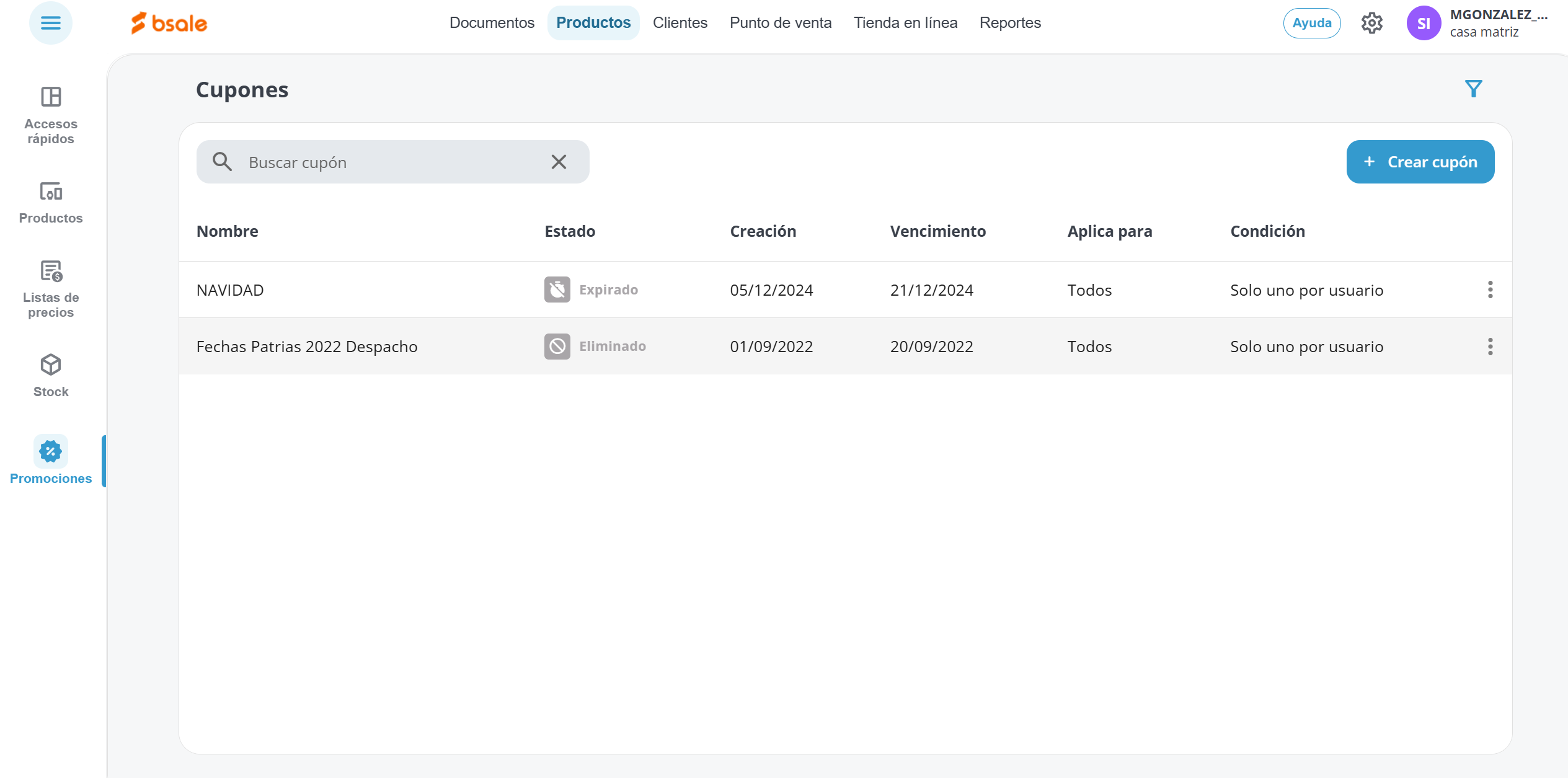Screen dimensions: 1568x778
Task: Open the settings gear icon
Action: click(x=1371, y=23)
